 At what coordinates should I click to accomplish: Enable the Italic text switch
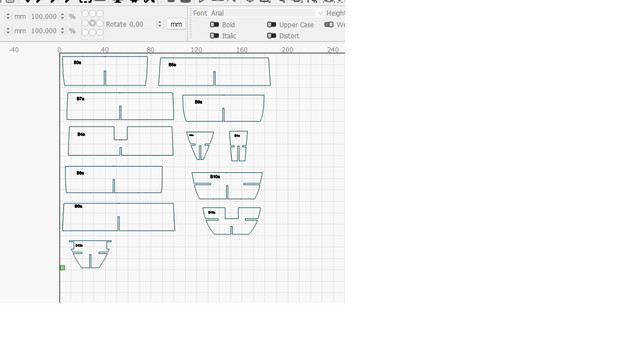(214, 36)
